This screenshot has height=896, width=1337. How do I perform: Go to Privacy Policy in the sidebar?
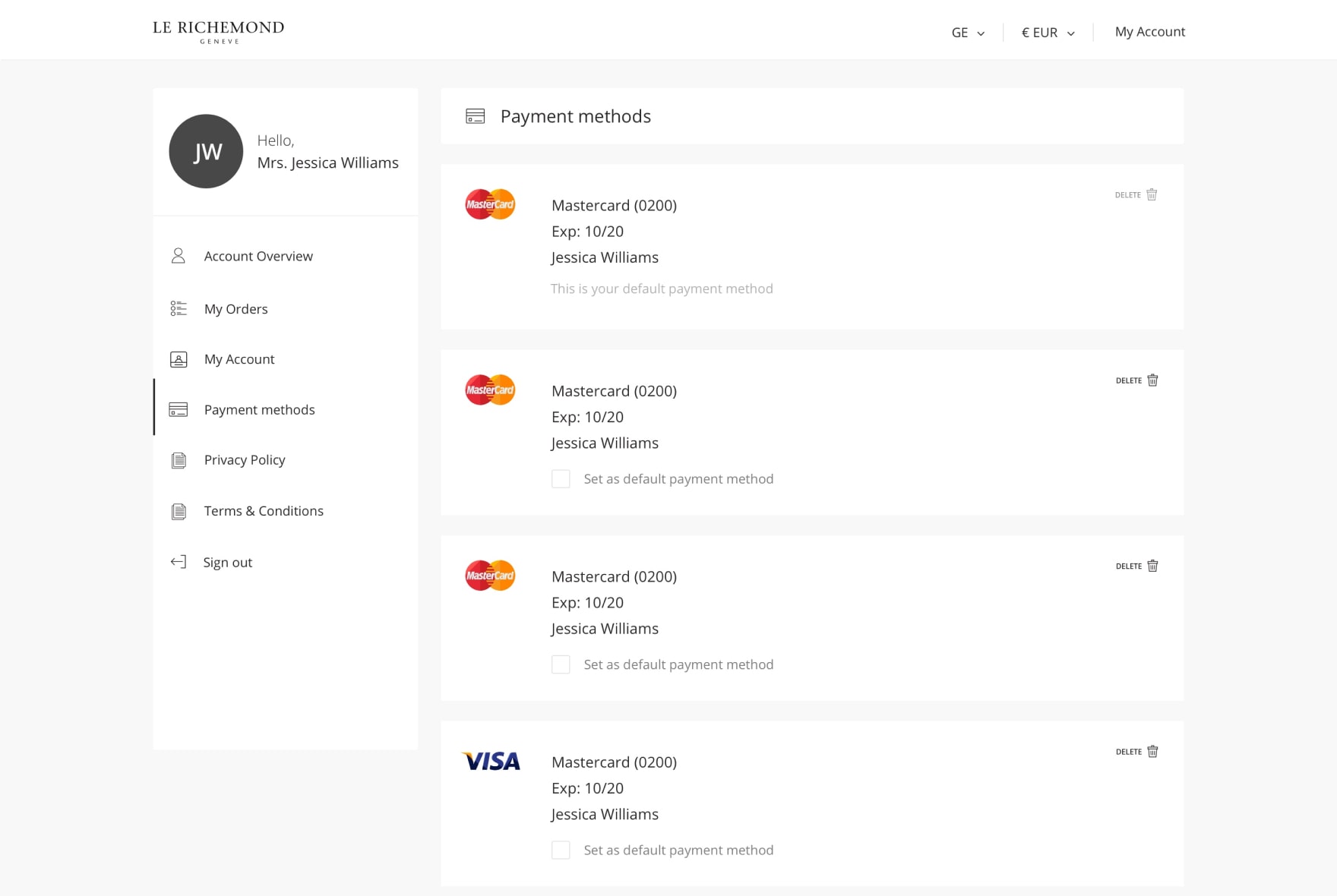tap(245, 460)
